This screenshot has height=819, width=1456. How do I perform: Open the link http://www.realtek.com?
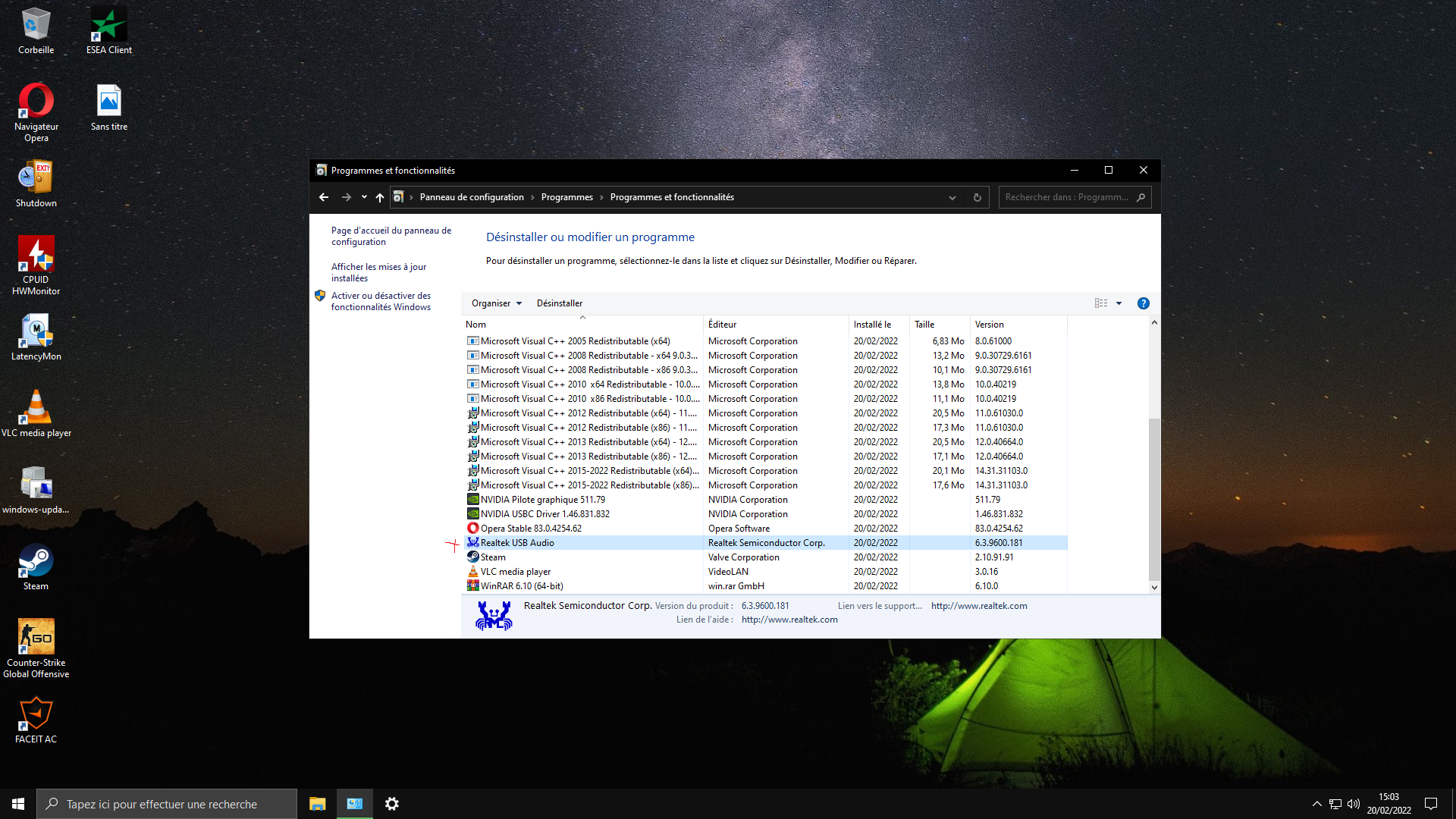pyautogui.click(x=979, y=605)
